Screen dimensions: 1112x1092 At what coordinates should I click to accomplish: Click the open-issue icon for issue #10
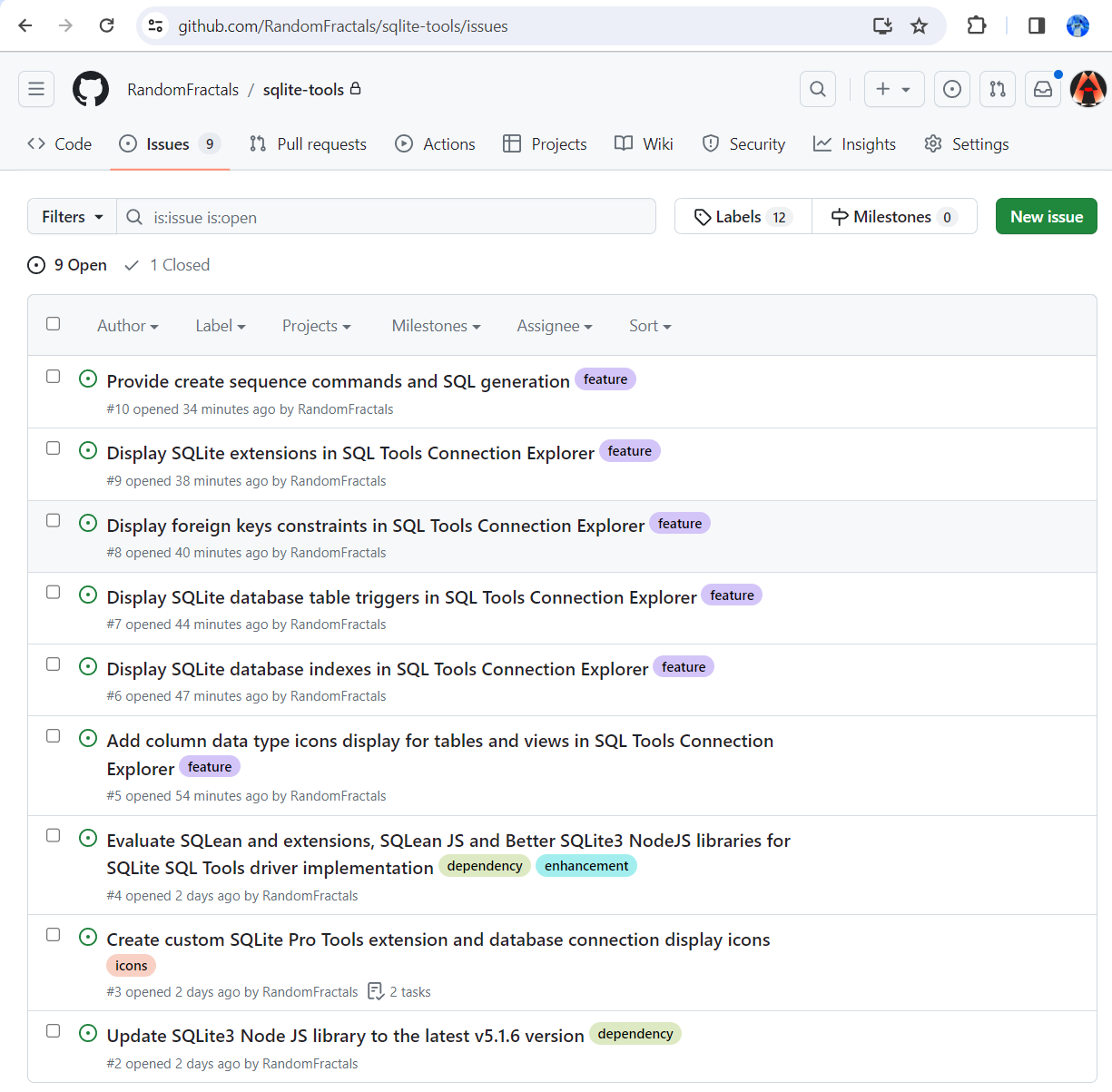point(88,379)
